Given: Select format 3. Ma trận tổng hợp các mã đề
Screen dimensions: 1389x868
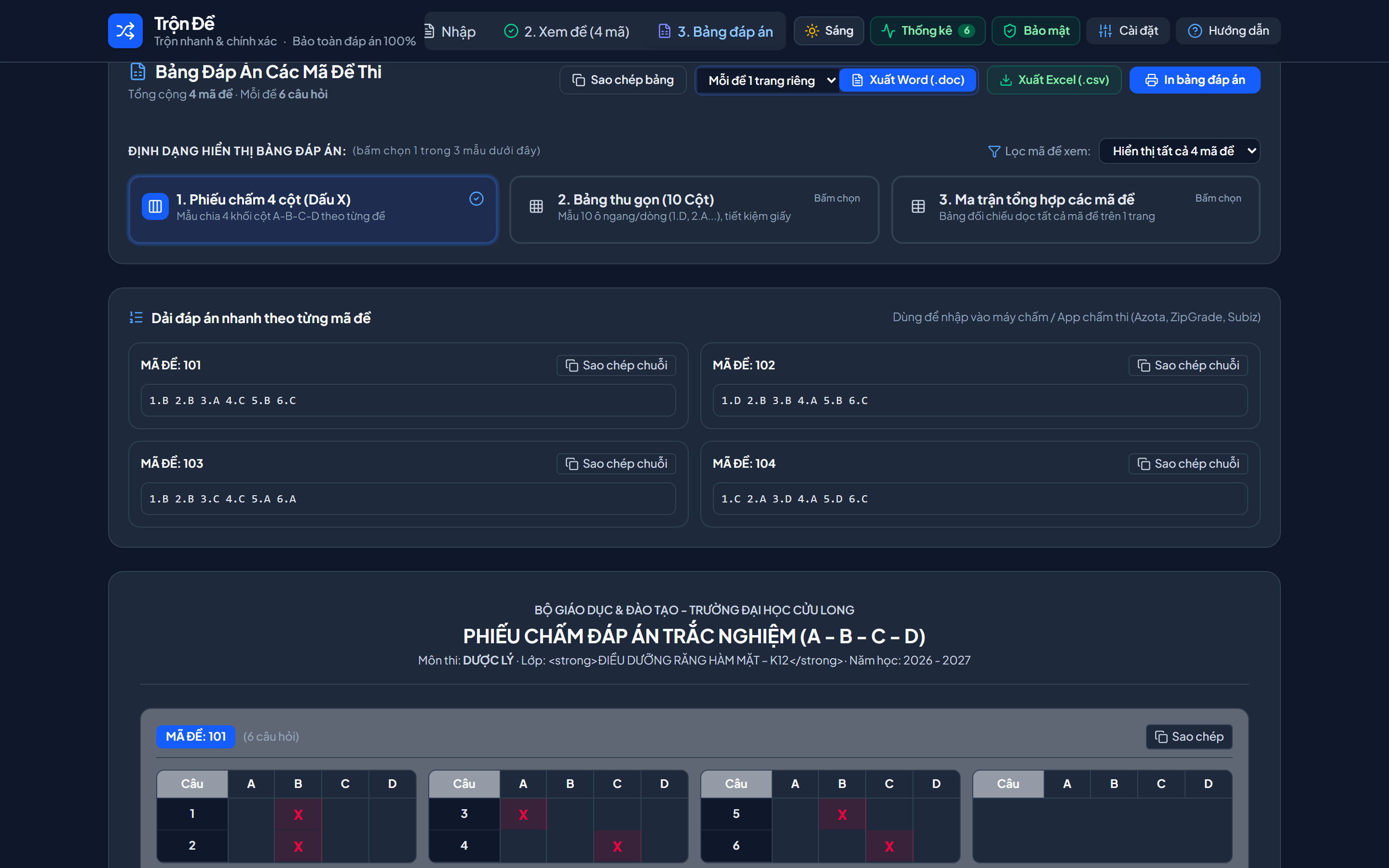Looking at the screenshot, I should click(x=1076, y=210).
